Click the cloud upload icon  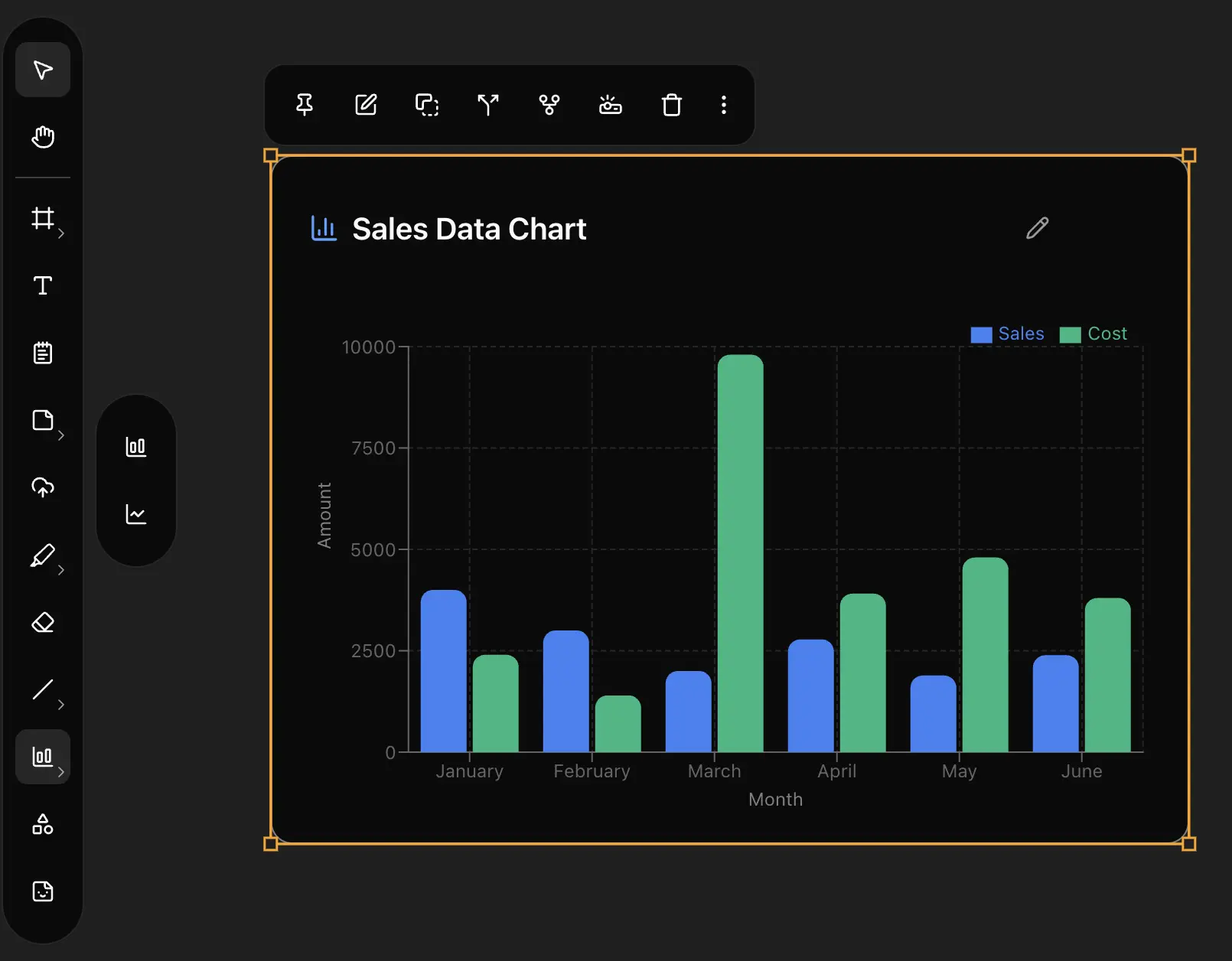pos(43,487)
